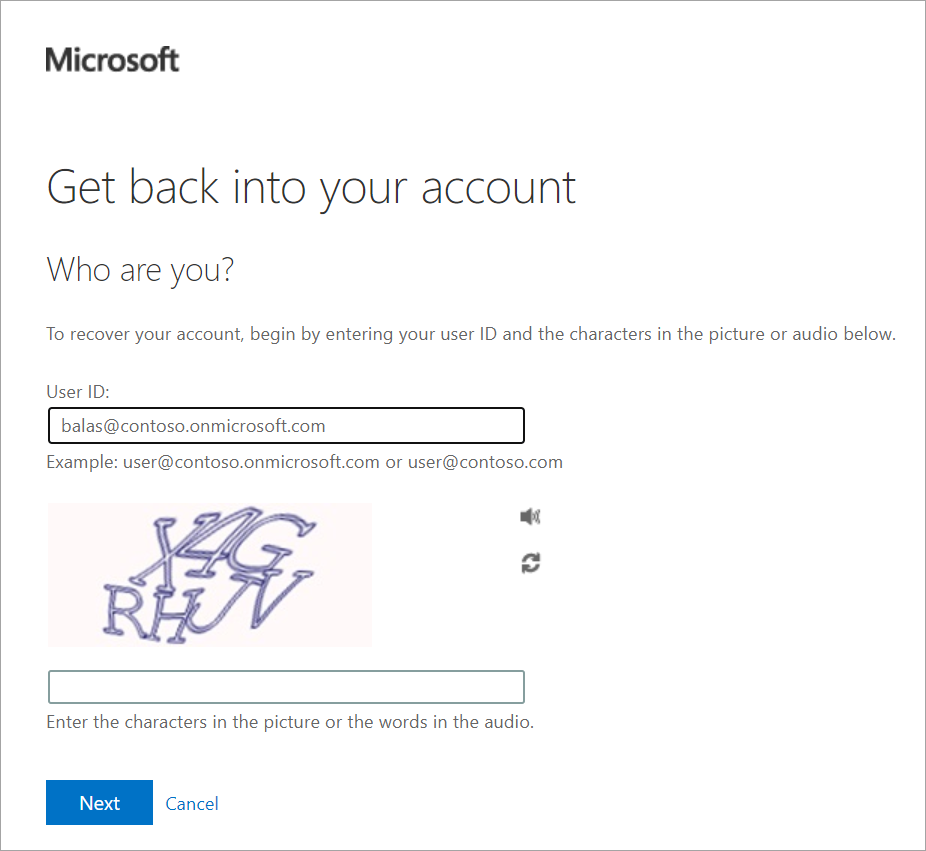Image resolution: width=926 pixels, height=851 pixels.
Task: Click the balas@contoso.onmicrosoft.com text field
Action: click(x=286, y=425)
